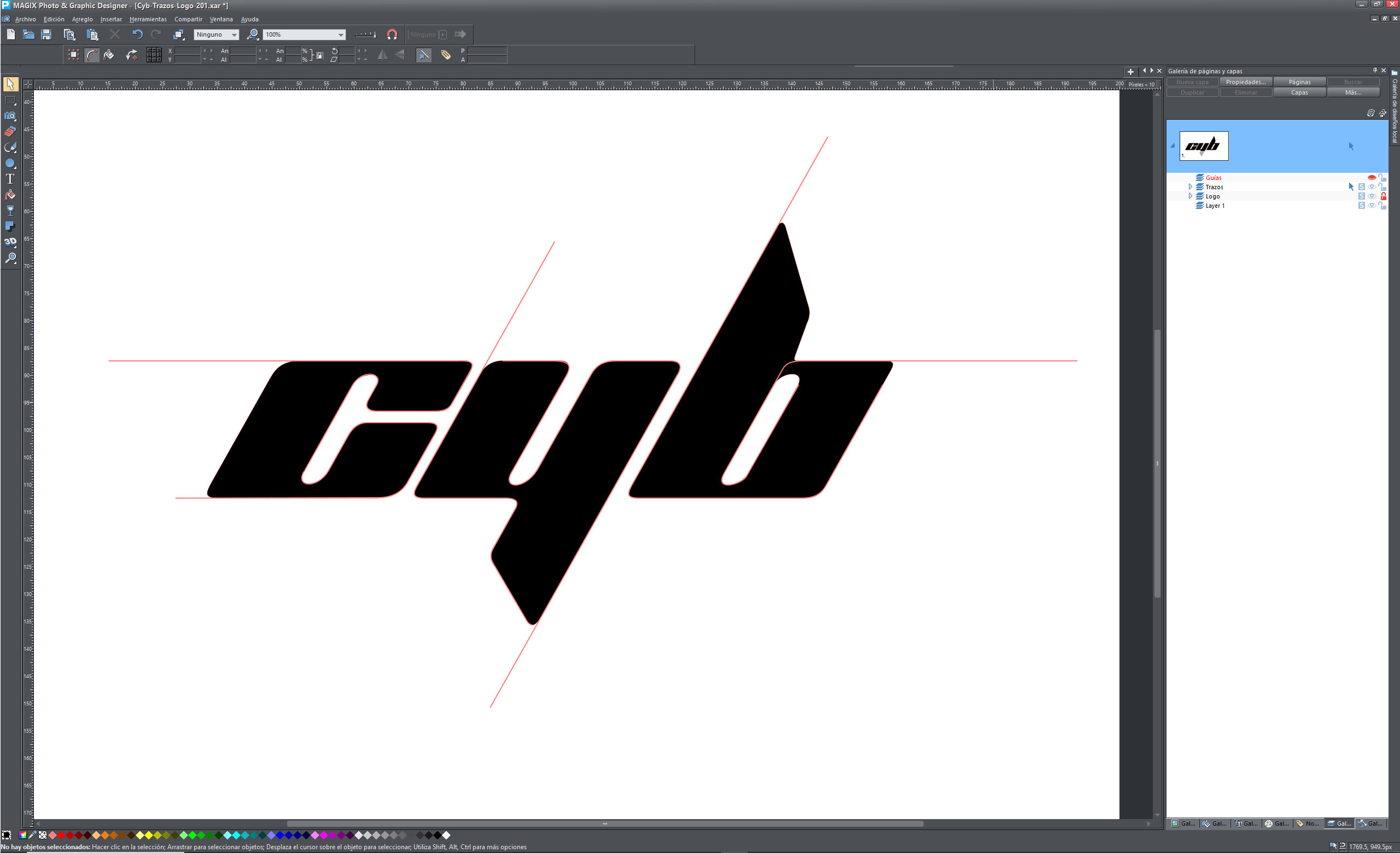This screenshot has width=1400, height=853.
Task: Expand the Logo layer tree
Action: tap(1191, 196)
